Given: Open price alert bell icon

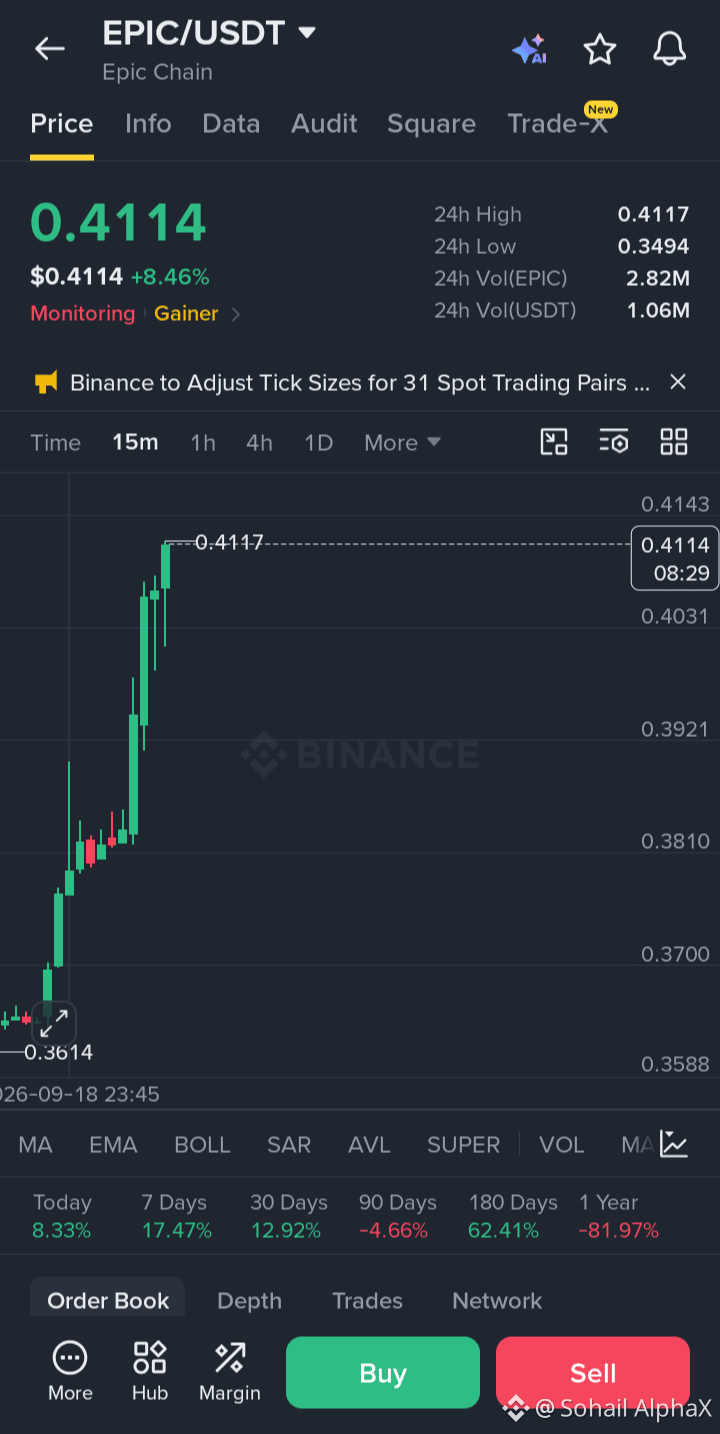Looking at the screenshot, I should point(670,48).
